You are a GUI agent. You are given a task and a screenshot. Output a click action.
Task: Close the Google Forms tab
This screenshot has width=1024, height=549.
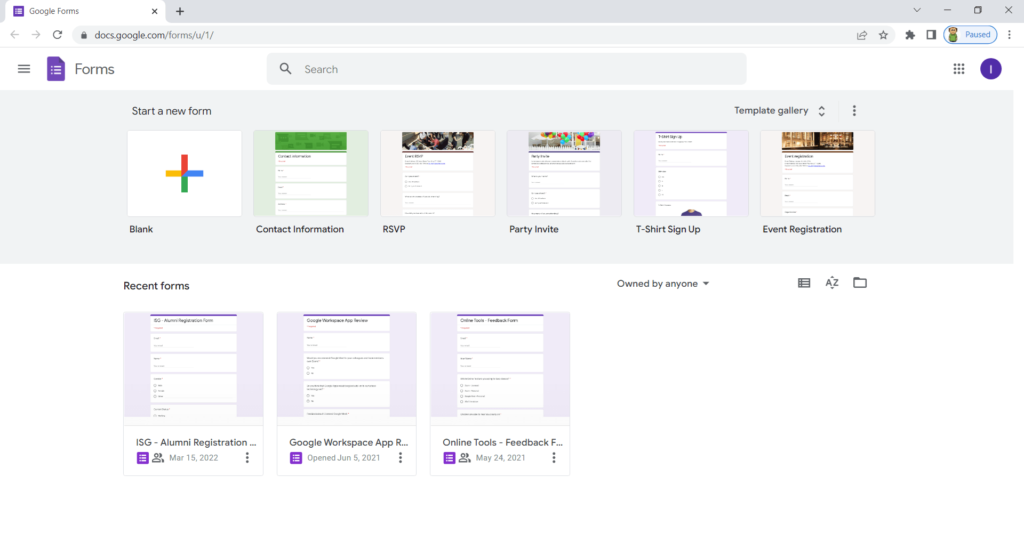tap(154, 11)
